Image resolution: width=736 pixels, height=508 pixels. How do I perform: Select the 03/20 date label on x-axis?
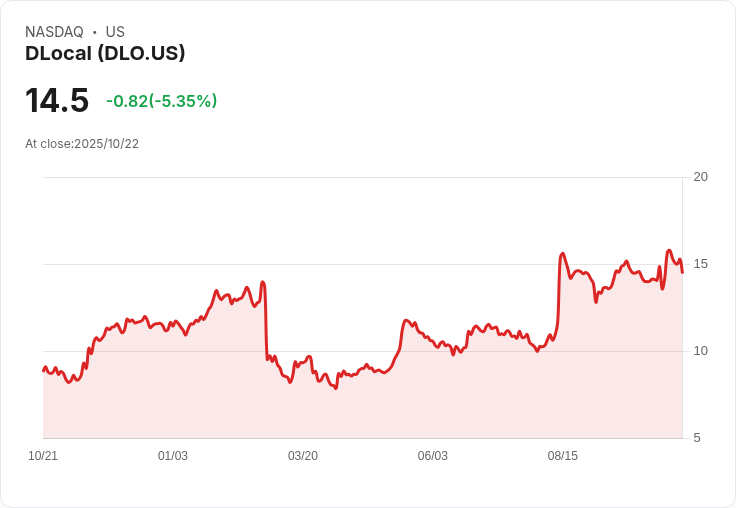coord(303,456)
